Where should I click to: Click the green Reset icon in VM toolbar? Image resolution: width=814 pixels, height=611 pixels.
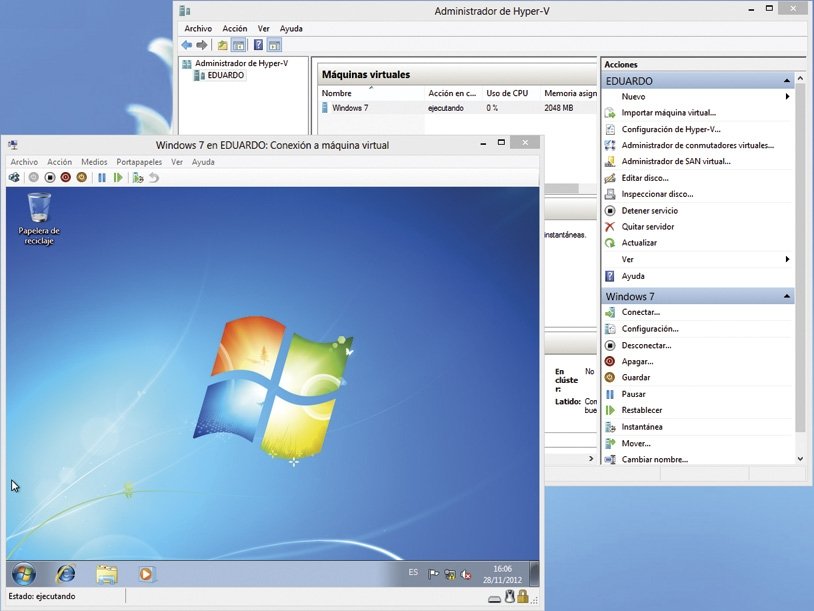(118, 178)
